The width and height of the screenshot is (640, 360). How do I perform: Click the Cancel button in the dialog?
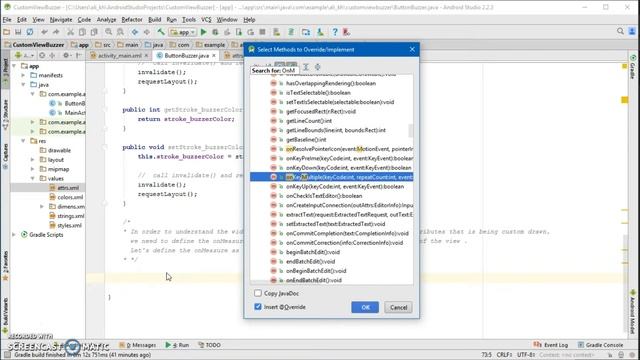tap(398, 307)
